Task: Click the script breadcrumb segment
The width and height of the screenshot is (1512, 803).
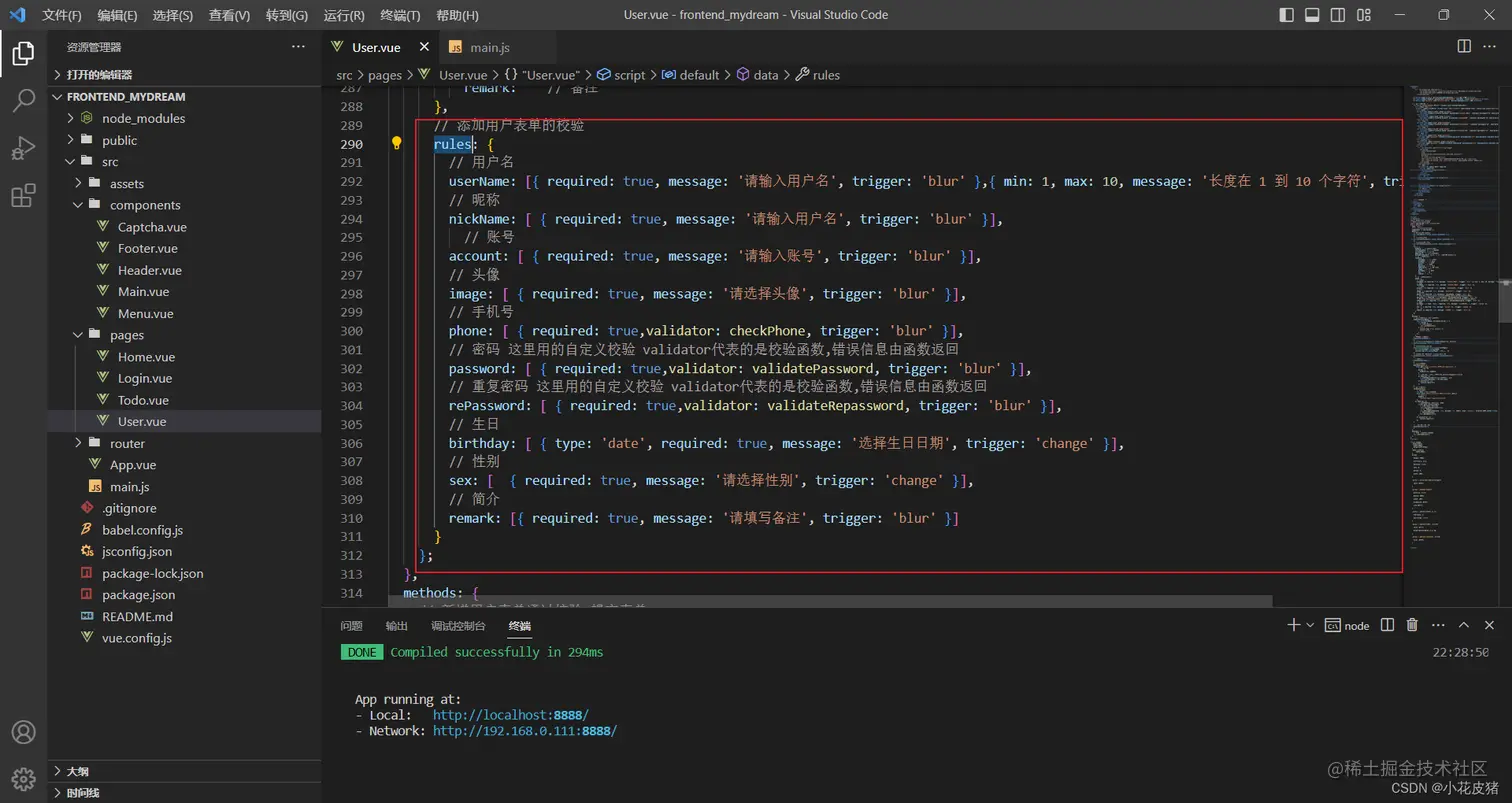Action: click(629, 75)
